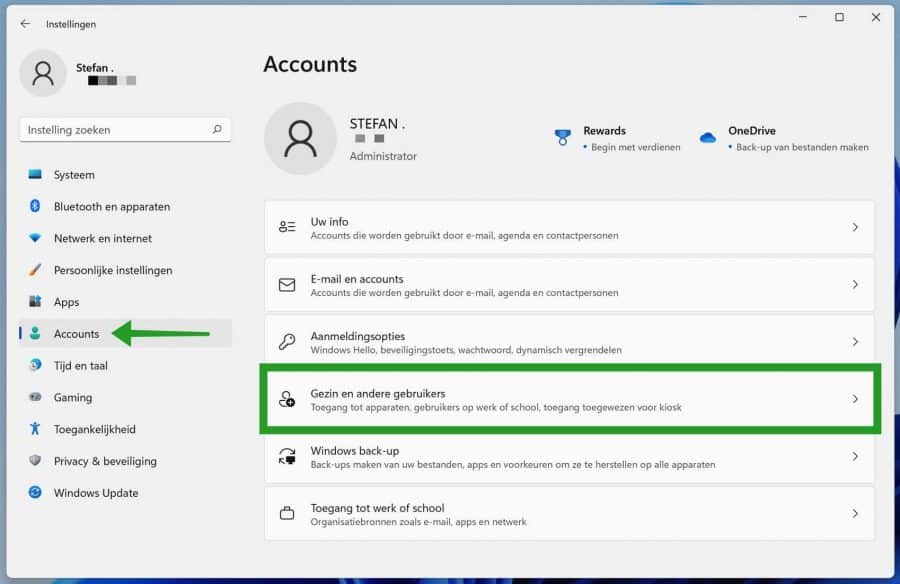Click the Windows Update icon
Viewport: 900px width, 584px height.
coord(33,493)
